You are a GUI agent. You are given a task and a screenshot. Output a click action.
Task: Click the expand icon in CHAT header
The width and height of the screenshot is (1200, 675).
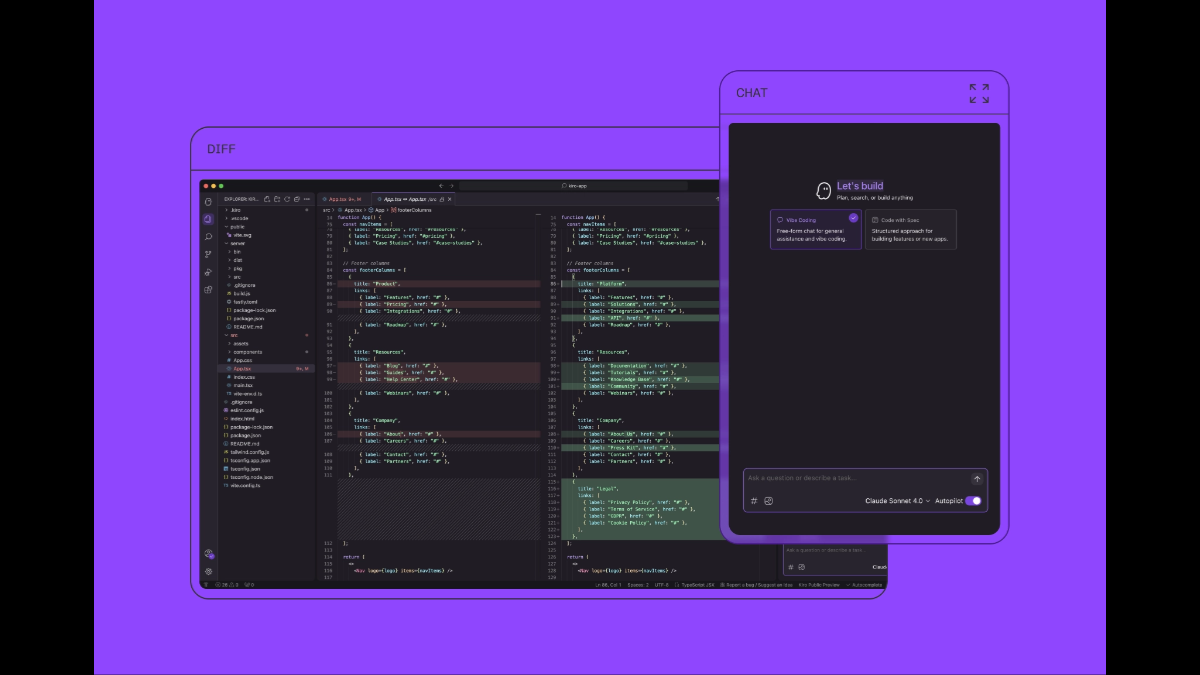point(979,94)
